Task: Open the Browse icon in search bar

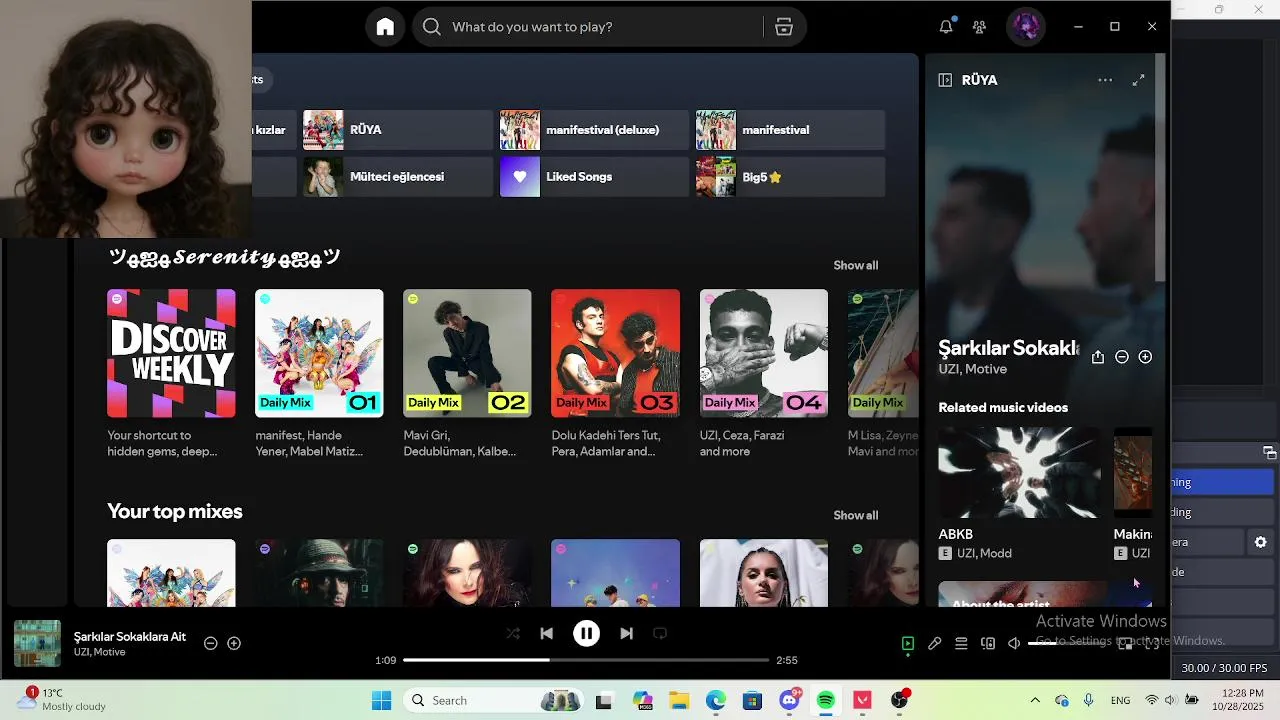Action: [x=784, y=27]
